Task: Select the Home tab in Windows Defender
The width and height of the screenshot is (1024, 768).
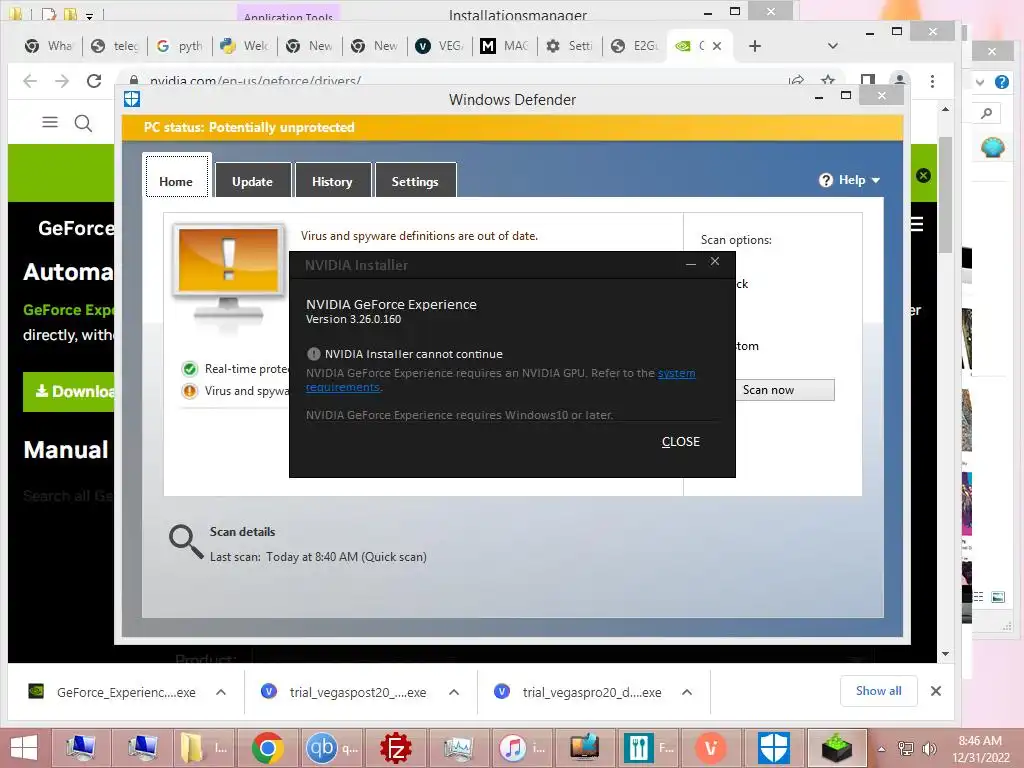Action: click(x=176, y=176)
